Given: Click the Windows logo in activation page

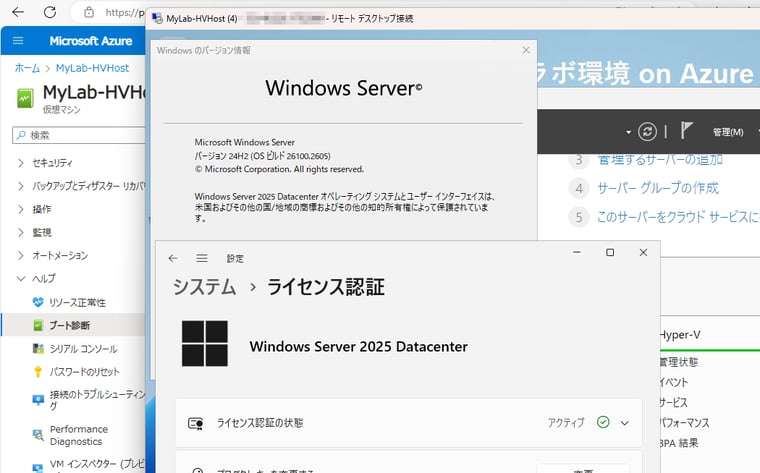Looking at the screenshot, I should point(205,343).
